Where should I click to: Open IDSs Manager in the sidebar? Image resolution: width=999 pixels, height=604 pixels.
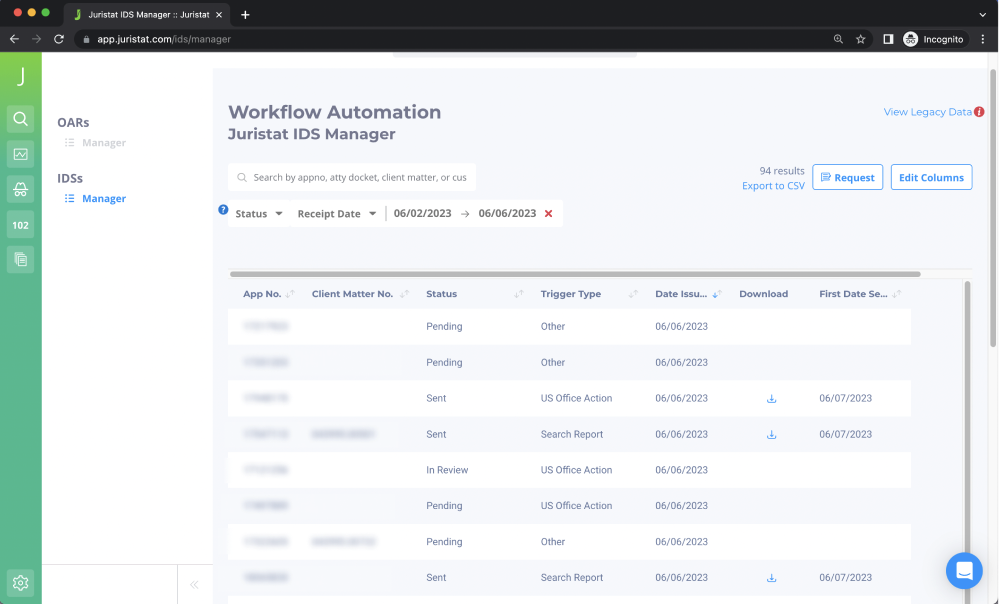(96, 198)
